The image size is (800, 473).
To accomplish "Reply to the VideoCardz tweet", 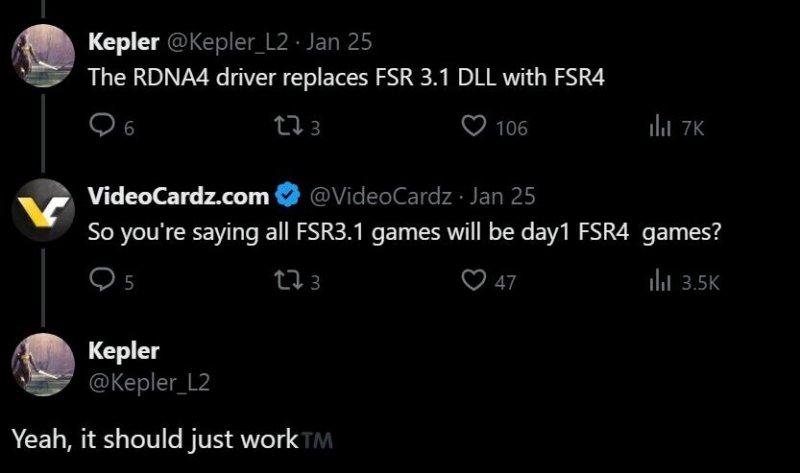I will (100, 282).
